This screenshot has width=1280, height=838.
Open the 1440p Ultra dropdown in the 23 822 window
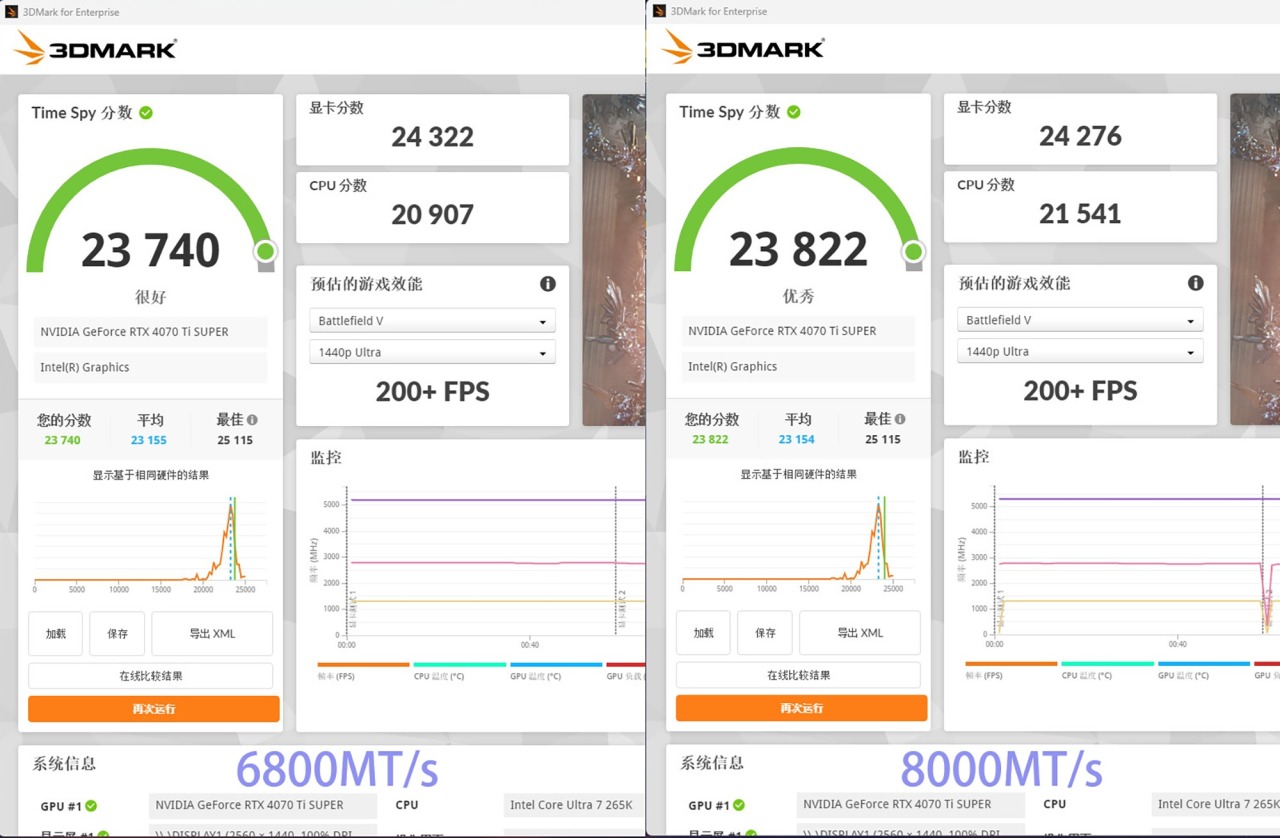[x=1080, y=351]
